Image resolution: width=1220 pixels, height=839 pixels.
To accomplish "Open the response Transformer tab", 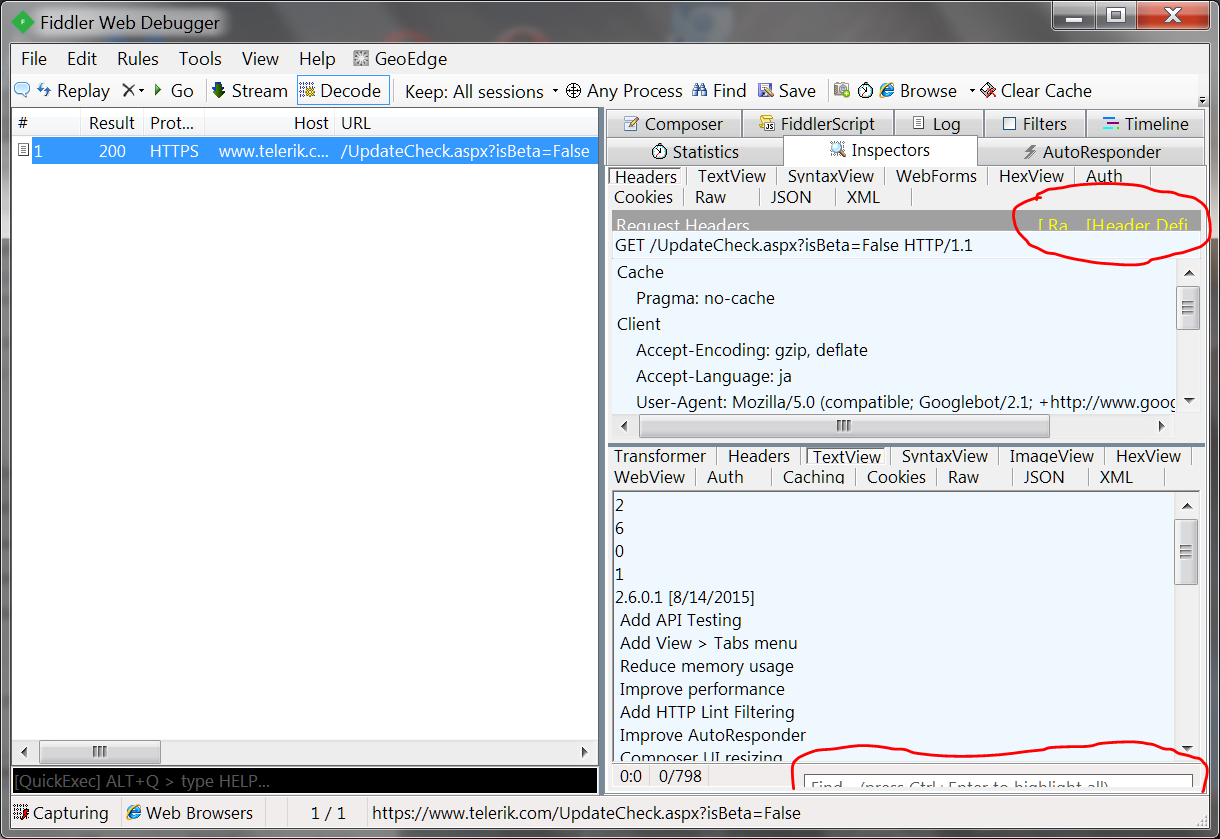I will [660, 456].
